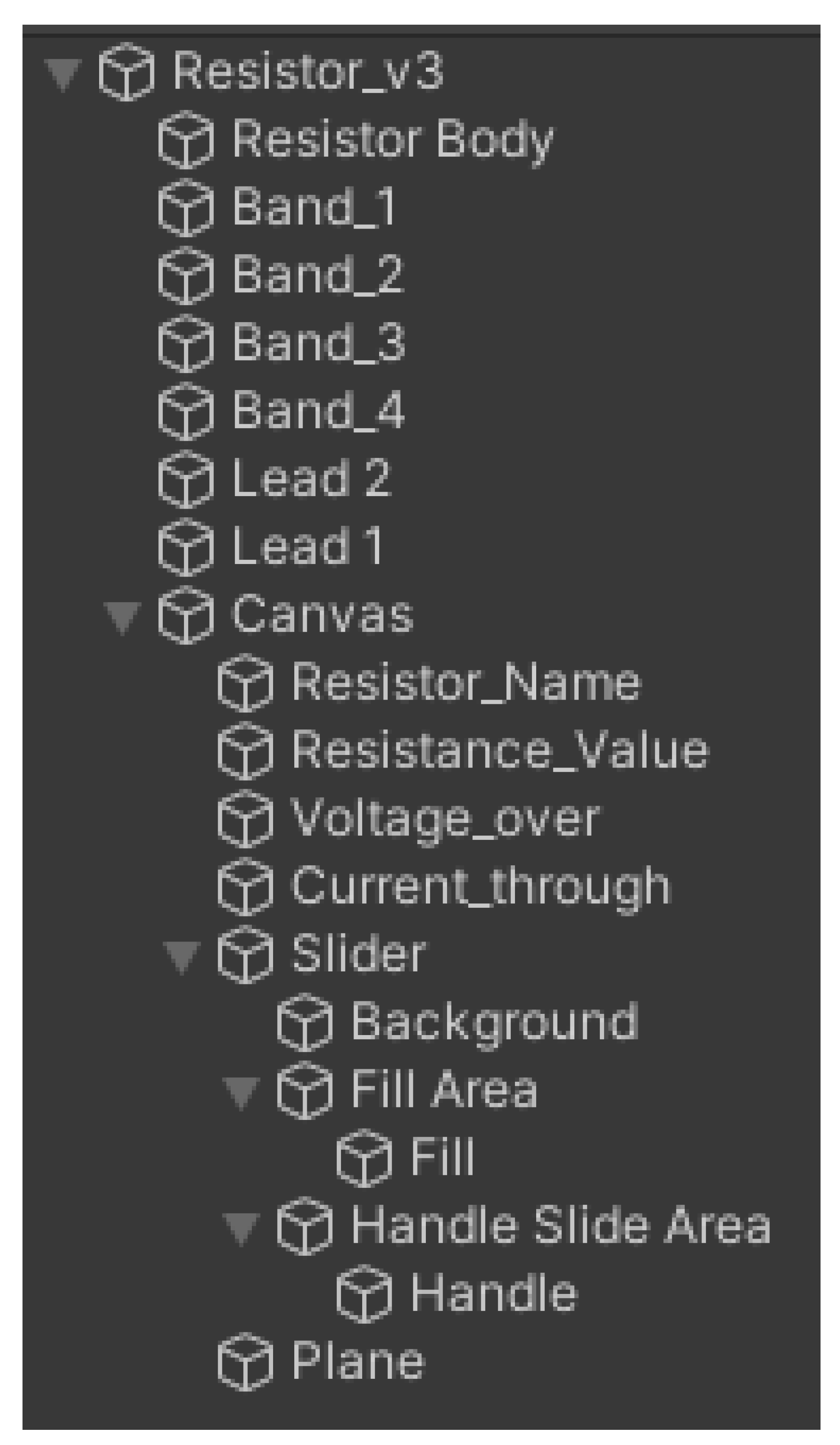Collapse the Fill Area node
This screenshot has height=1445, width=840.
pyautogui.click(x=241, y=1092)
